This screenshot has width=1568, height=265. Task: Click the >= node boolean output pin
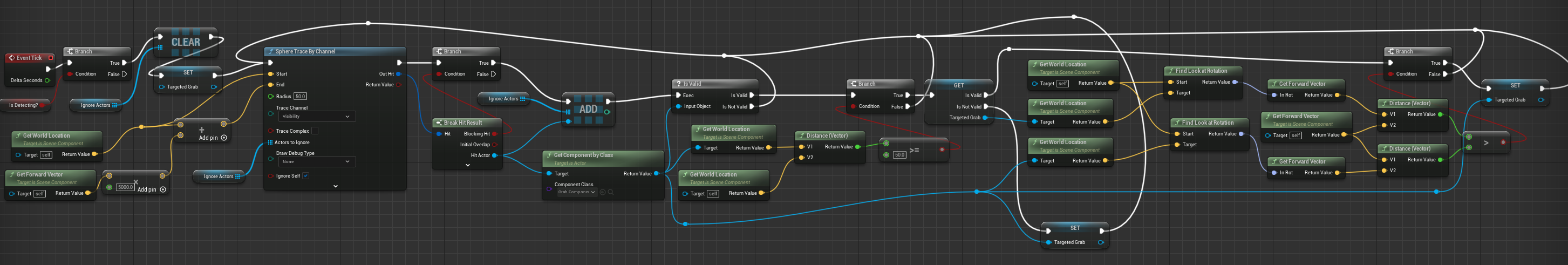pos(942,150)
